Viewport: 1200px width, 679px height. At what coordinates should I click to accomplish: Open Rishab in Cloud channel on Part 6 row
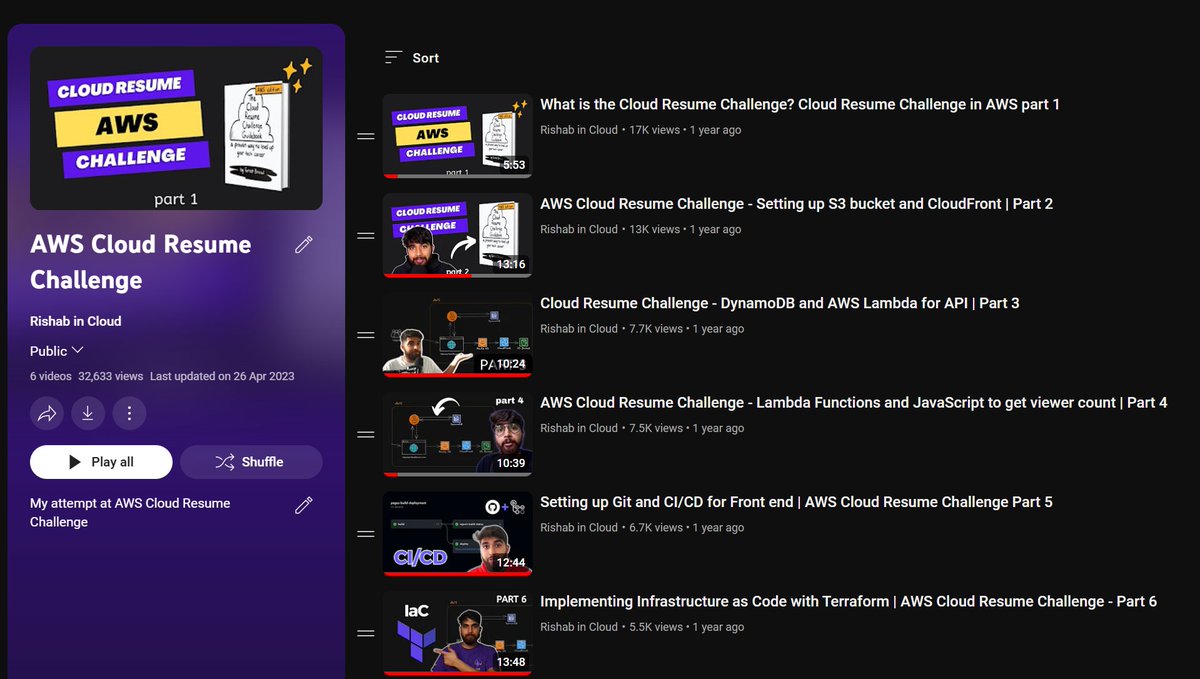tap(579, 627)
